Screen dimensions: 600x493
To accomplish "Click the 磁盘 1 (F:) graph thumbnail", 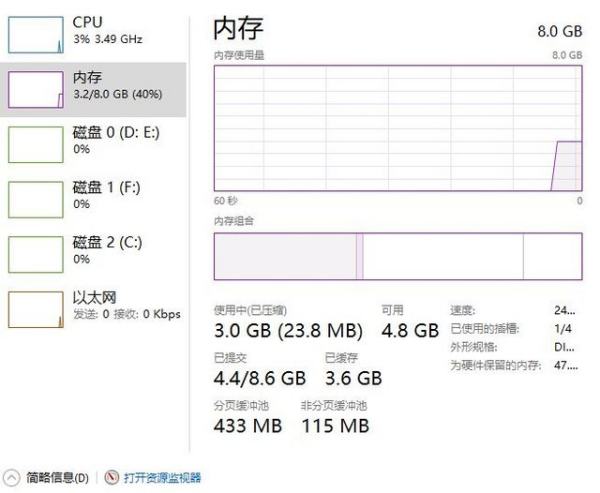I will click(x=35, y=199).
